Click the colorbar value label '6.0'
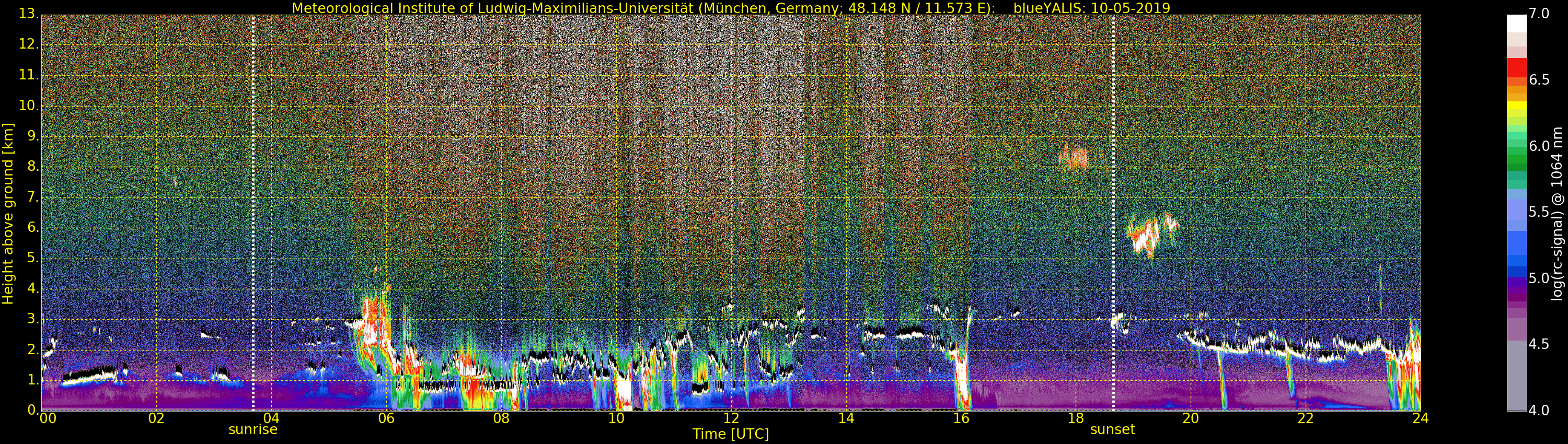The height and width of the screenshot is (444, 1568). 1538,146
